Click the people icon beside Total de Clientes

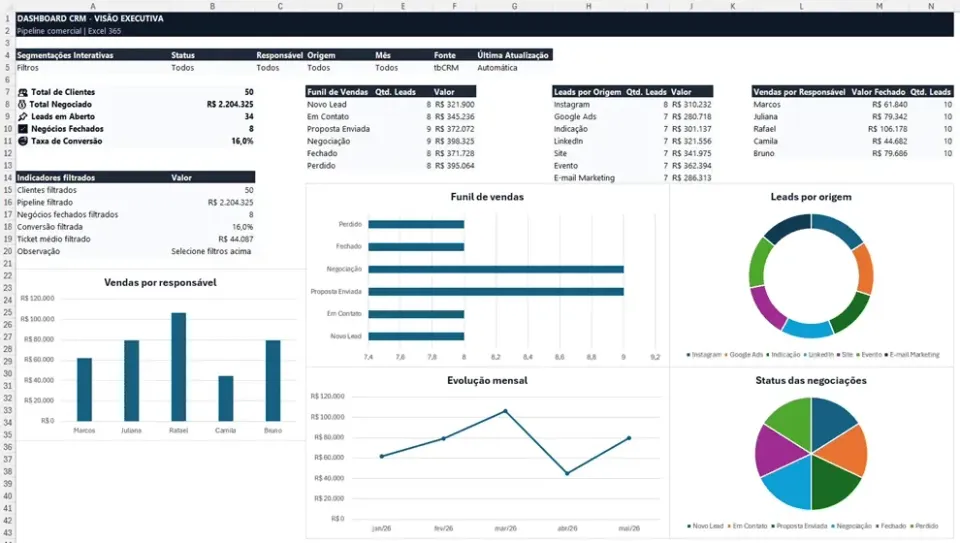[23, 92]
